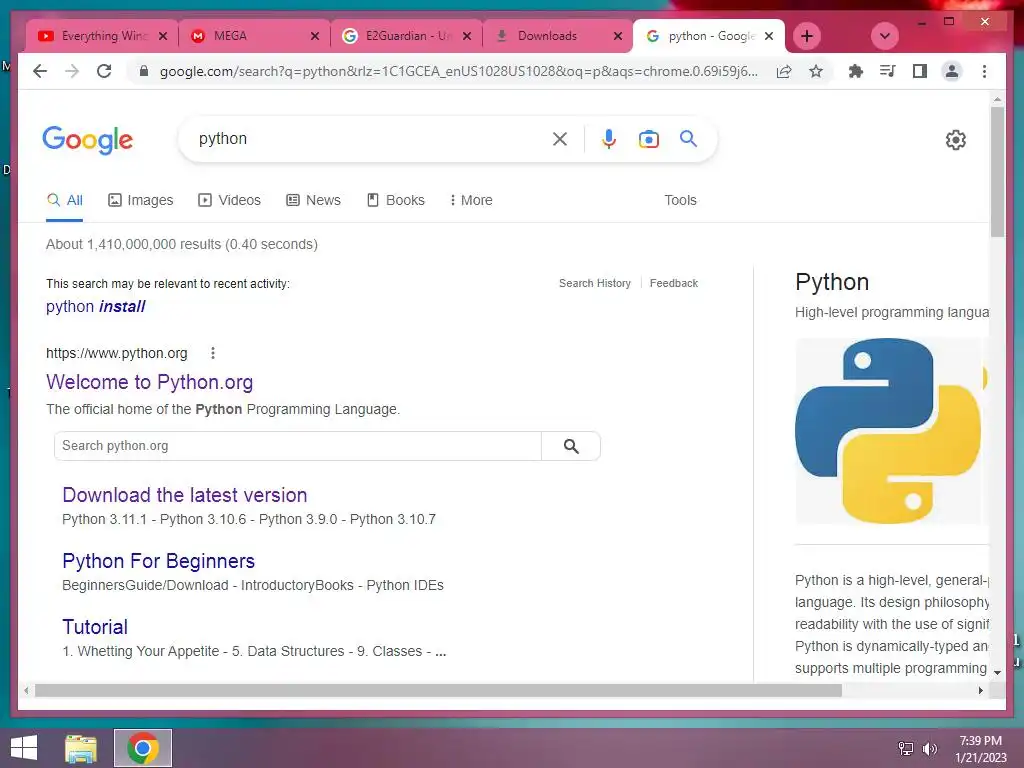Search by image with the camera icon

(x=648, y=139)
